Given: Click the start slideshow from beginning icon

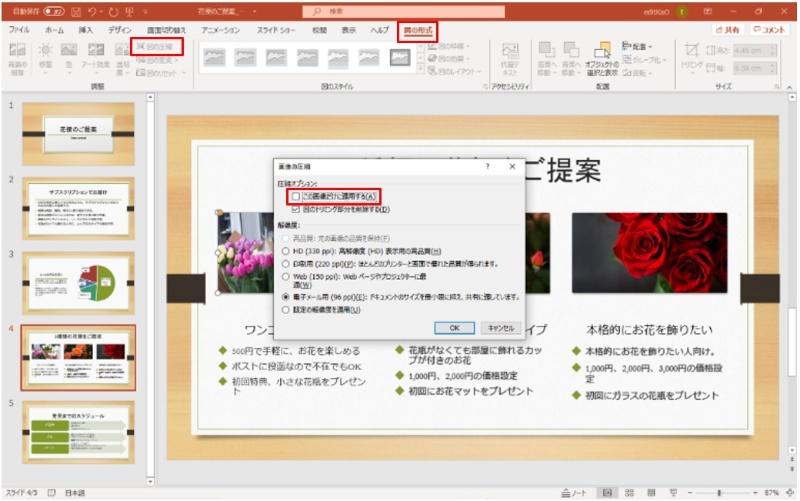Looking at the screenshot, I should click(x=130, y=11).
